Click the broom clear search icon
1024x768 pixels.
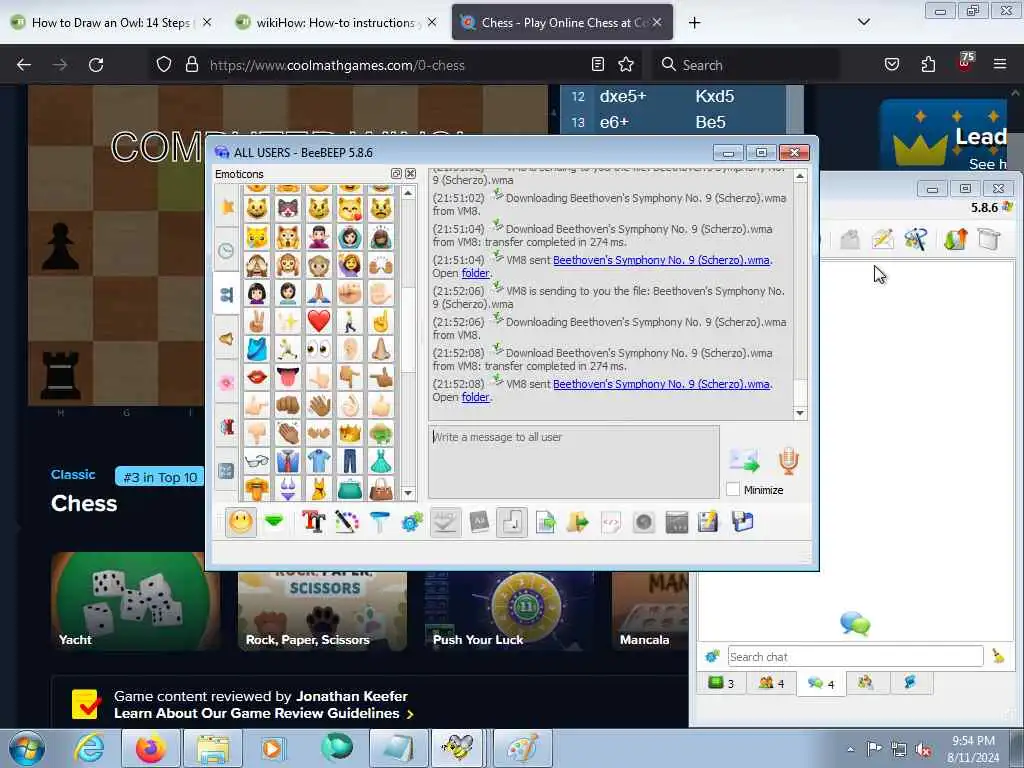tap(998, 656)
